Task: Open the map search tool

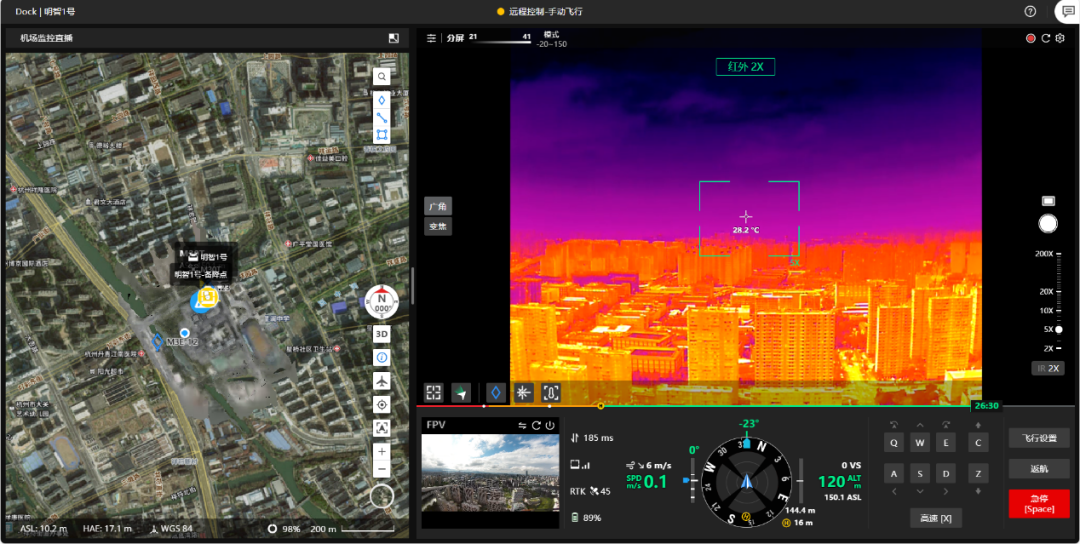Action: tap(382, 76)
